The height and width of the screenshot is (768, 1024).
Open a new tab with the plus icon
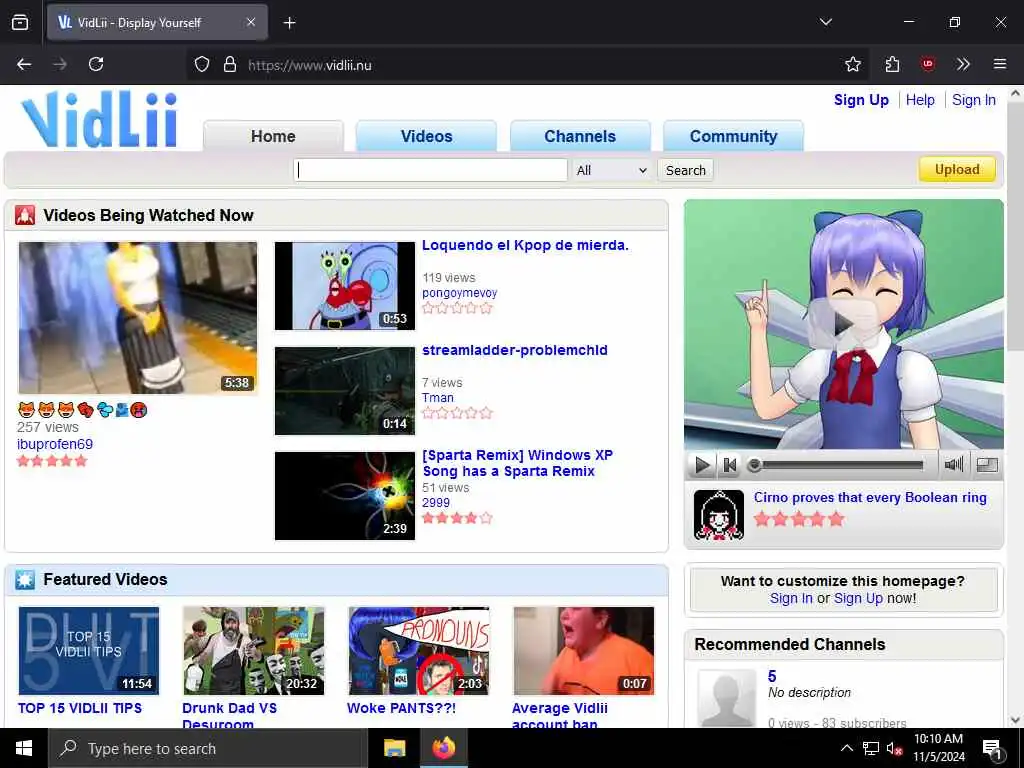coord(289,23)
